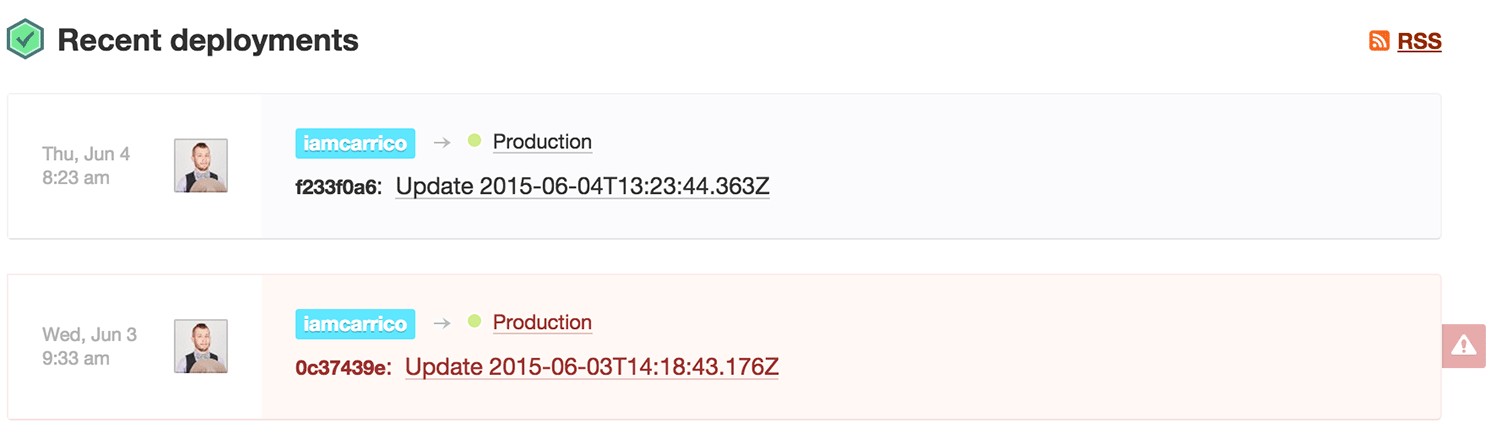Viewport: 1496px width, 439px height.
Task: Click the green status dot on the Jun 3 deployment
Action: 474,321
